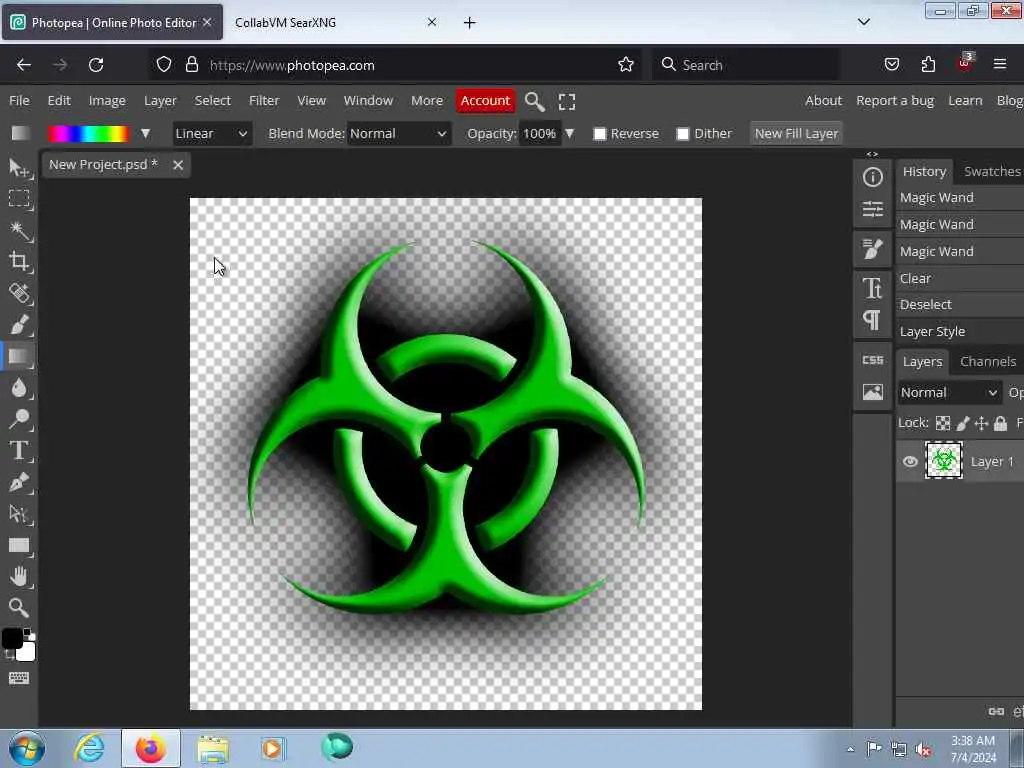Viewport: 1024px width, 768px height.
Task: Expand the Opacity slider arrow
Action: (569, 134)
